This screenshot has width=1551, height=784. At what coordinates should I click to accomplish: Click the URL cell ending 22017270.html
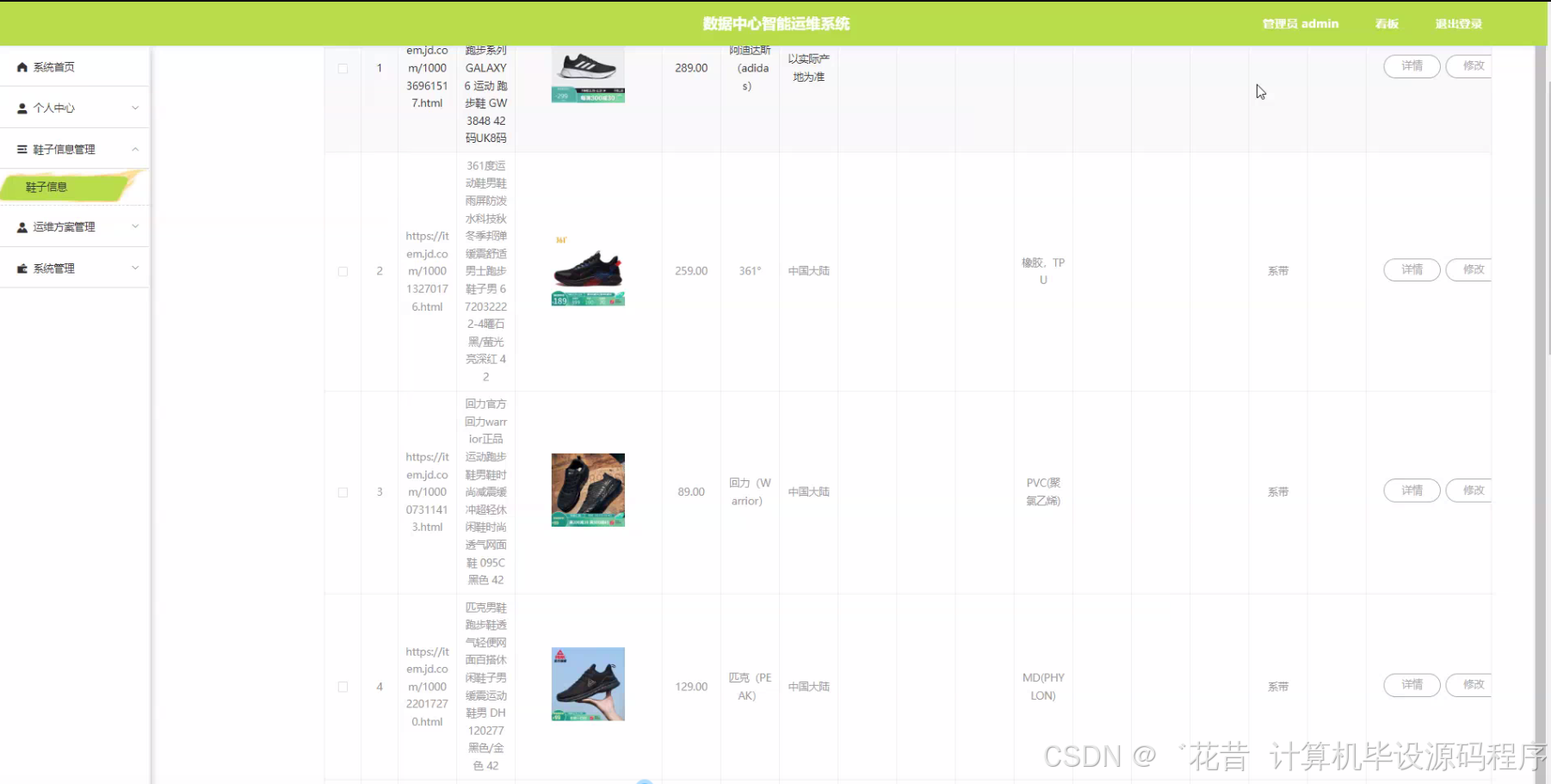click(x=427, y=687)
